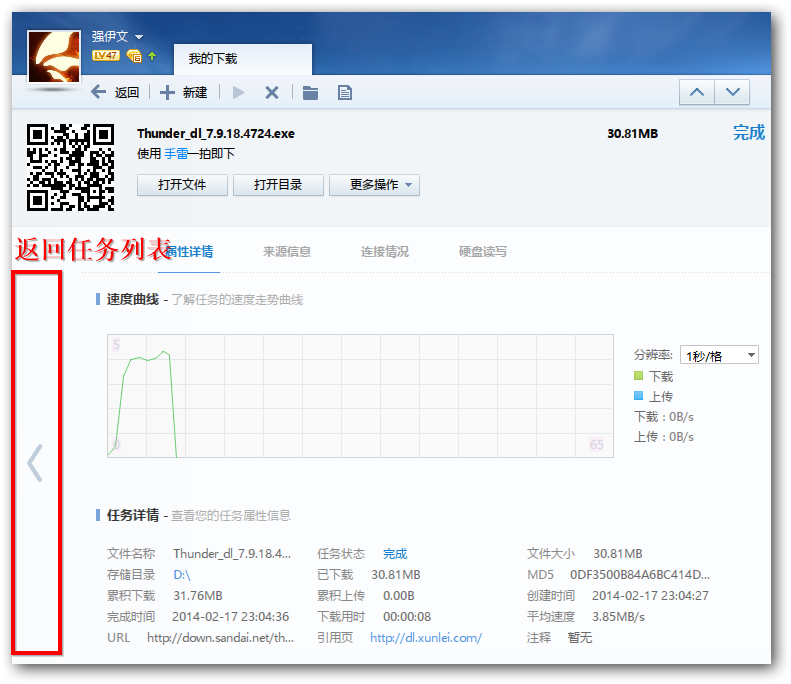Click the 累积下载 value 31.76MB
The image size is (791, 684).
tap(198, 596)
